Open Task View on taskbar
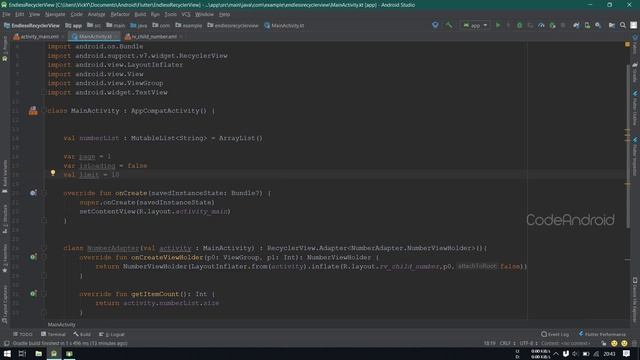 [x=22, y=353]
